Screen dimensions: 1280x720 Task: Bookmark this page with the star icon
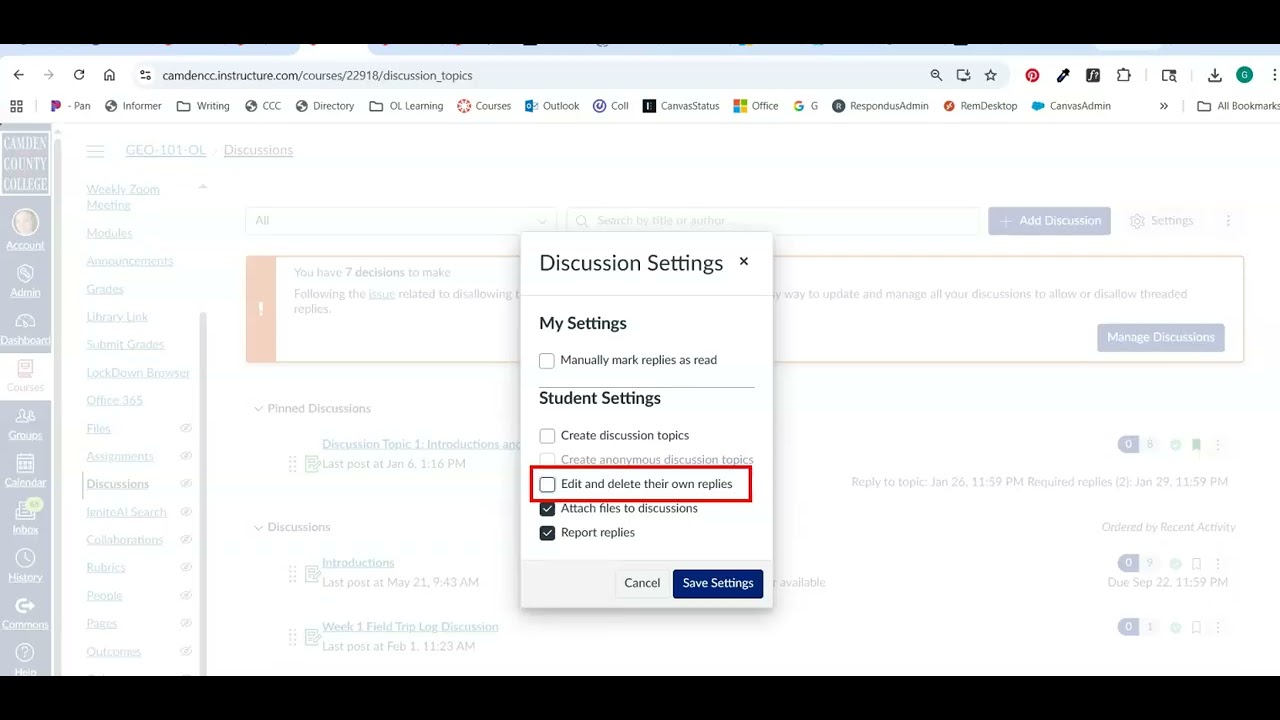tap(990, 75)
